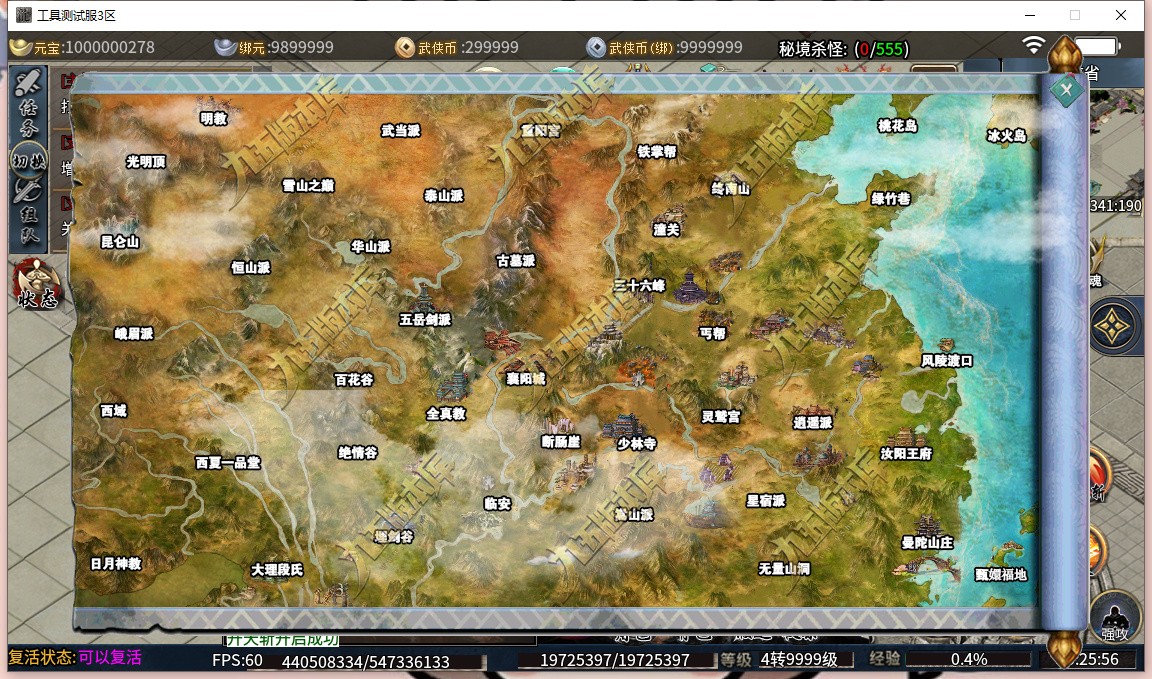Travel to 三十六峰 on the map
This screenshot has width=1152, height=679.
click(639, 286)
